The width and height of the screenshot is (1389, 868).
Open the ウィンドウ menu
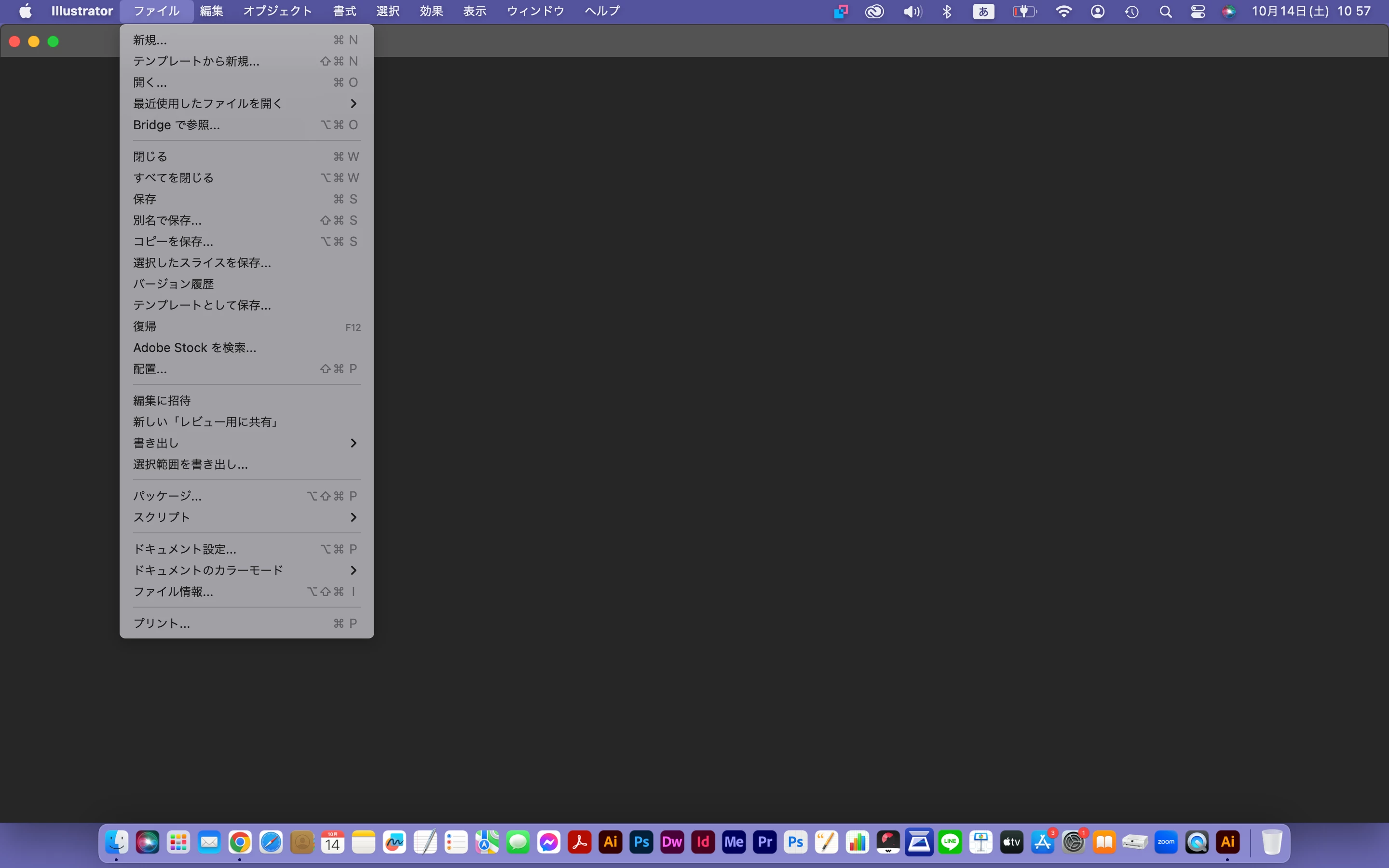(535, 11)
